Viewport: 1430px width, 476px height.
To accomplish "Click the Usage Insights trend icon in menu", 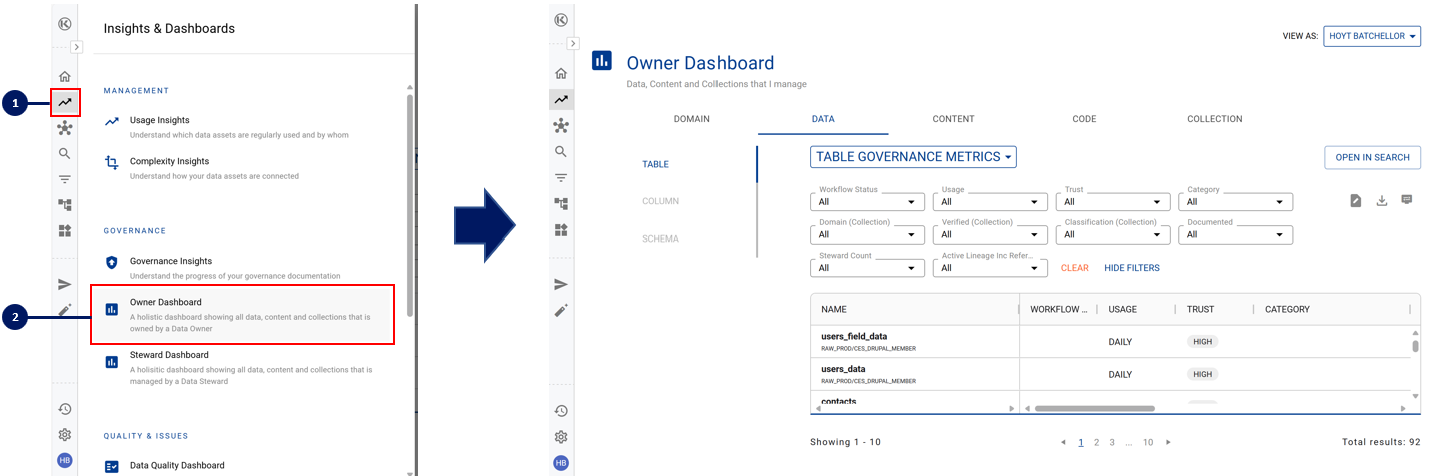I will coord(112,121).
